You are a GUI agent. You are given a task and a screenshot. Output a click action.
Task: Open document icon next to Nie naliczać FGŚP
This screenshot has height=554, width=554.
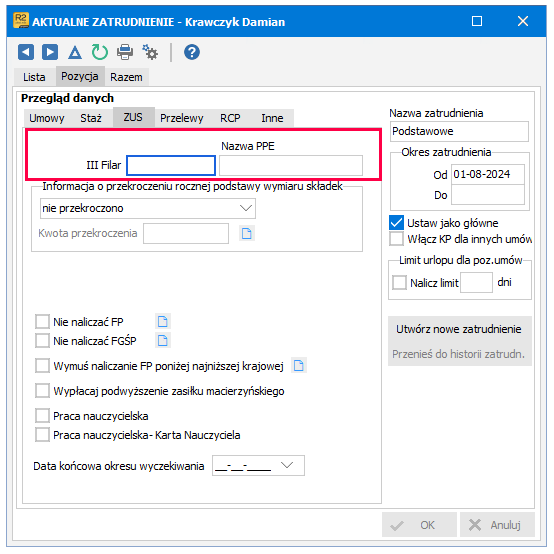(x=163, y=341)
